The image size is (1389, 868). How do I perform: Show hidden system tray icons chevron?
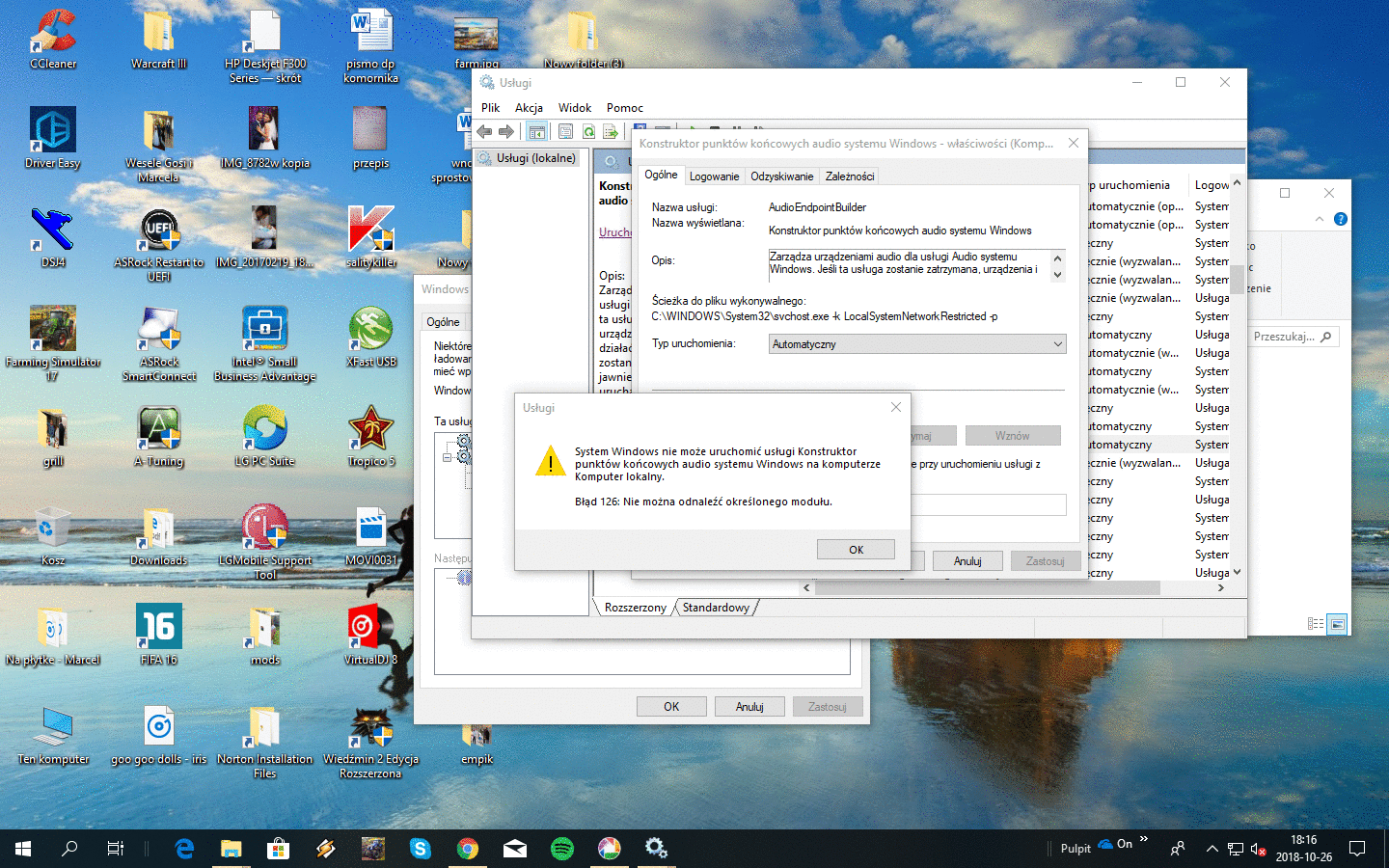pyautogui.click(x=1212, y=849)
